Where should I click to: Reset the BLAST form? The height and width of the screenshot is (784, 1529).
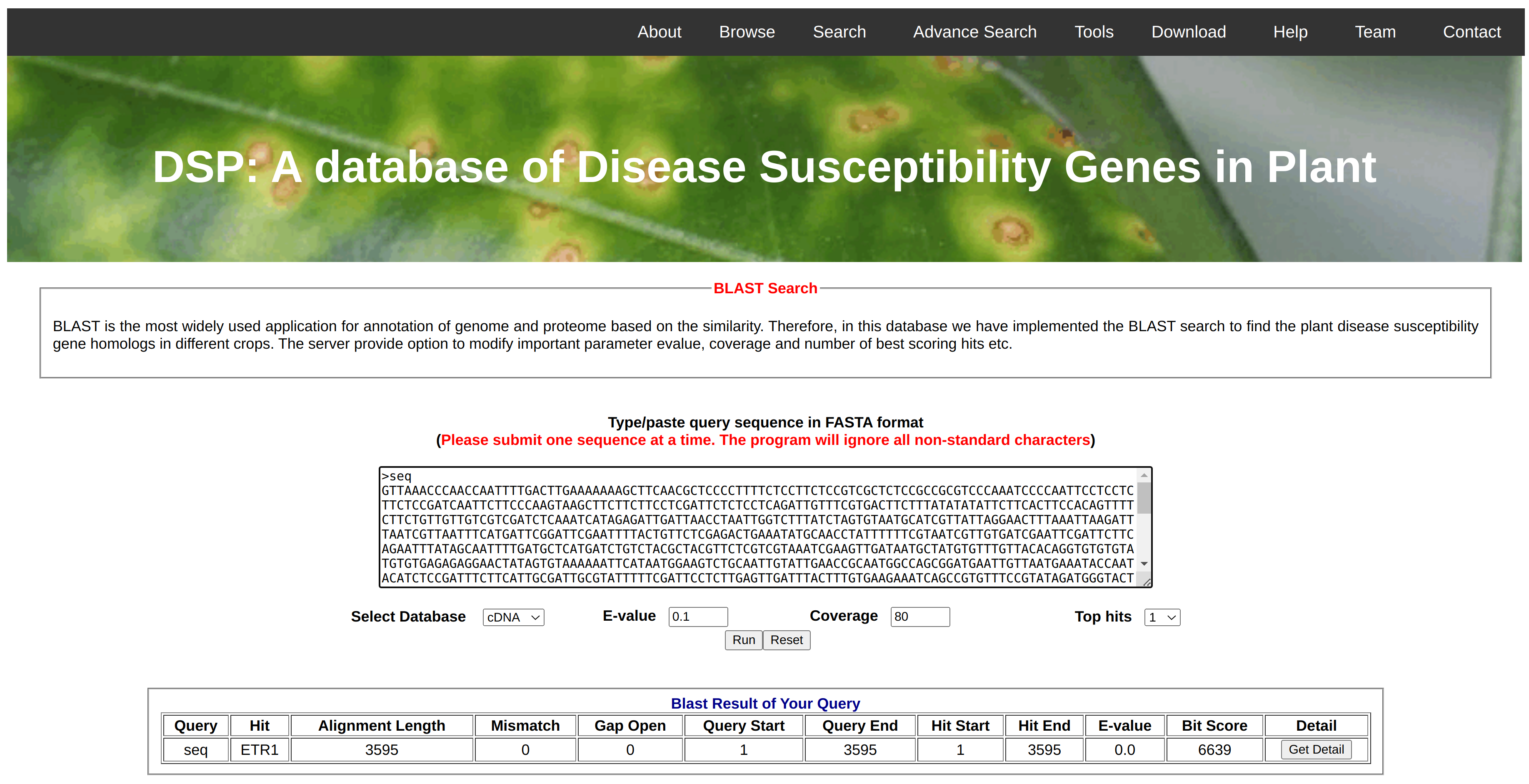786,640
